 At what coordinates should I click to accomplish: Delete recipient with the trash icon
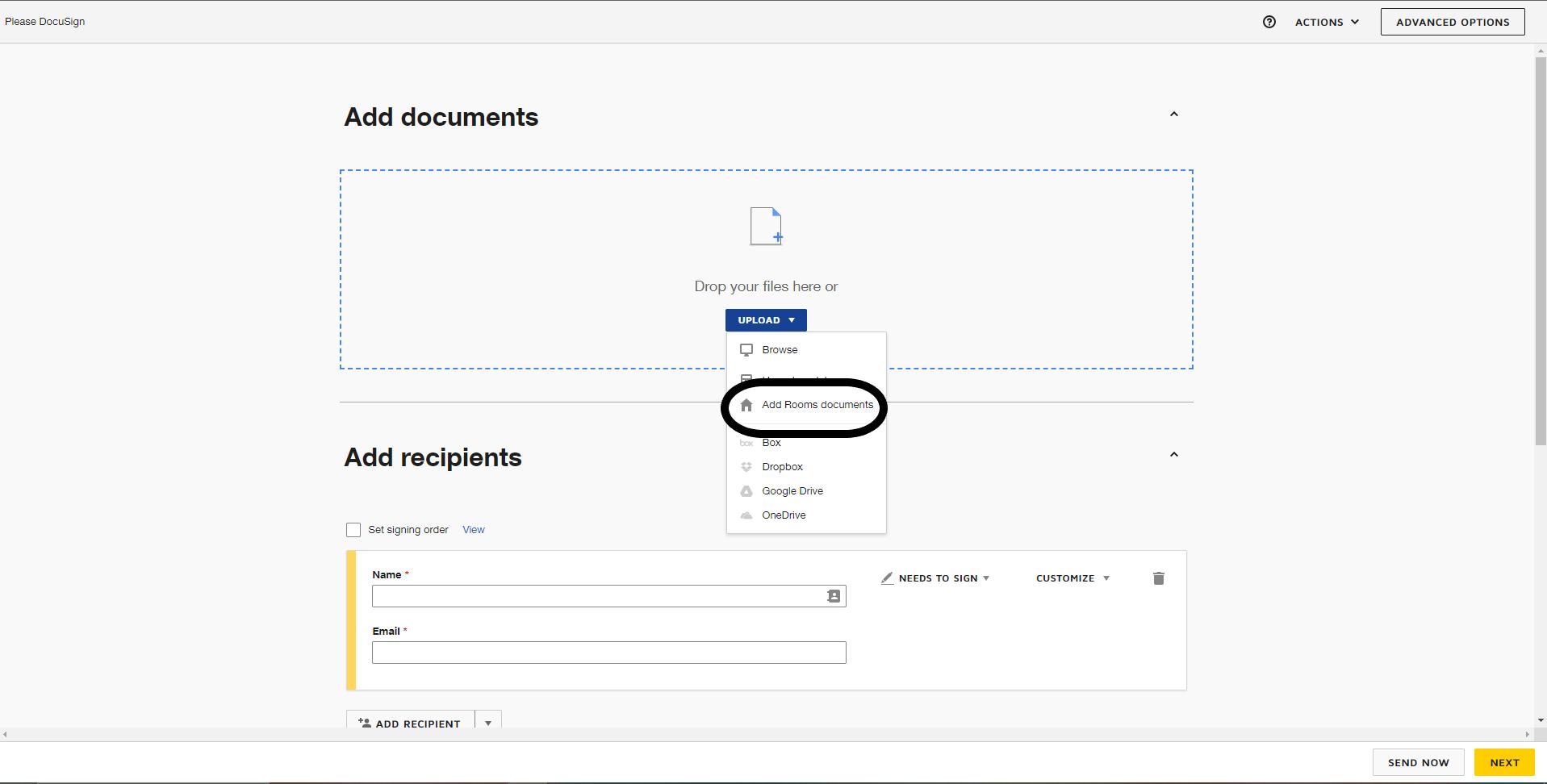click(x=1159, y=578)
